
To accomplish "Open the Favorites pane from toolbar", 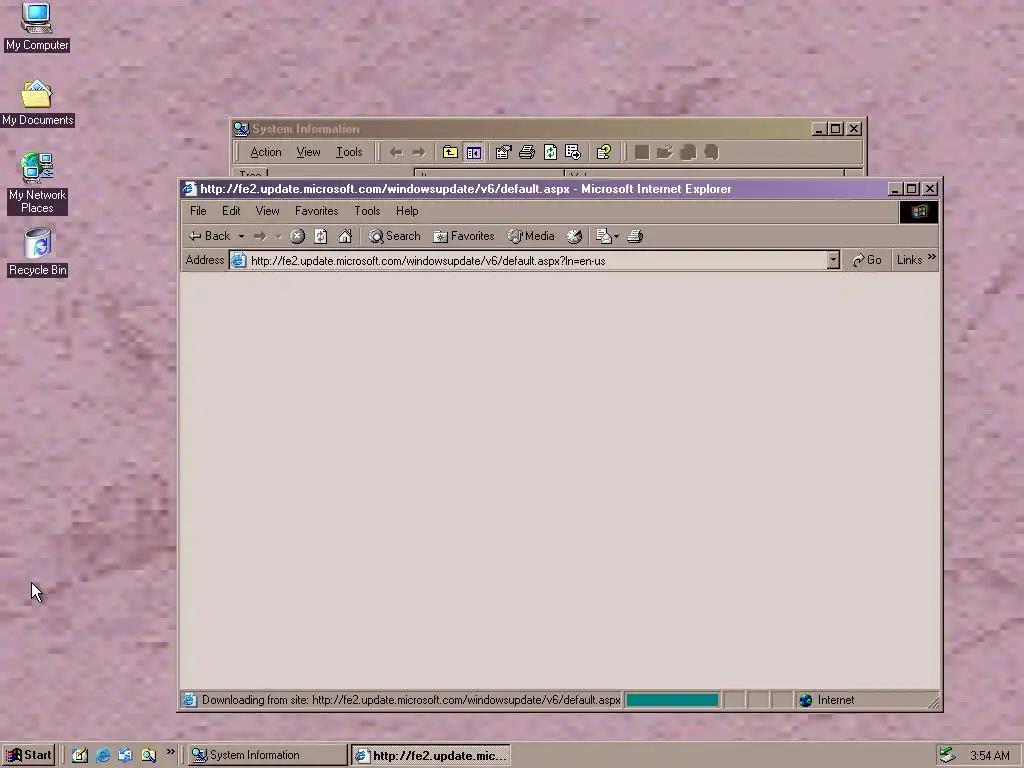I will (x=464, y=236).
